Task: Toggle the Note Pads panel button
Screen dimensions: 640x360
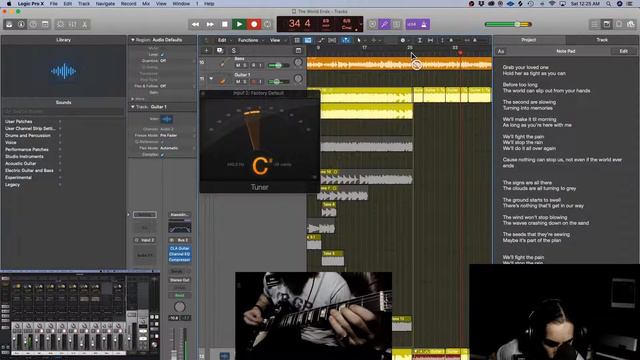Action: point(607,24)
